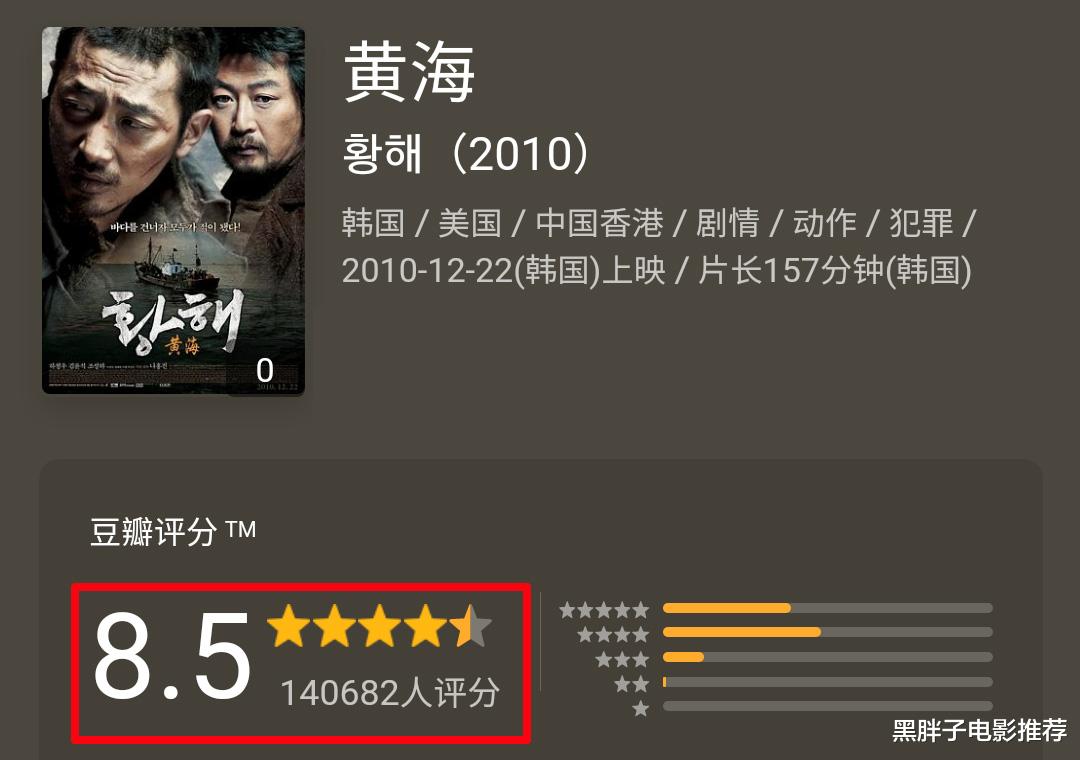Open the 黄海 movie poster thumbnail
1080x760 pixels.
click(x=174, y=210)
